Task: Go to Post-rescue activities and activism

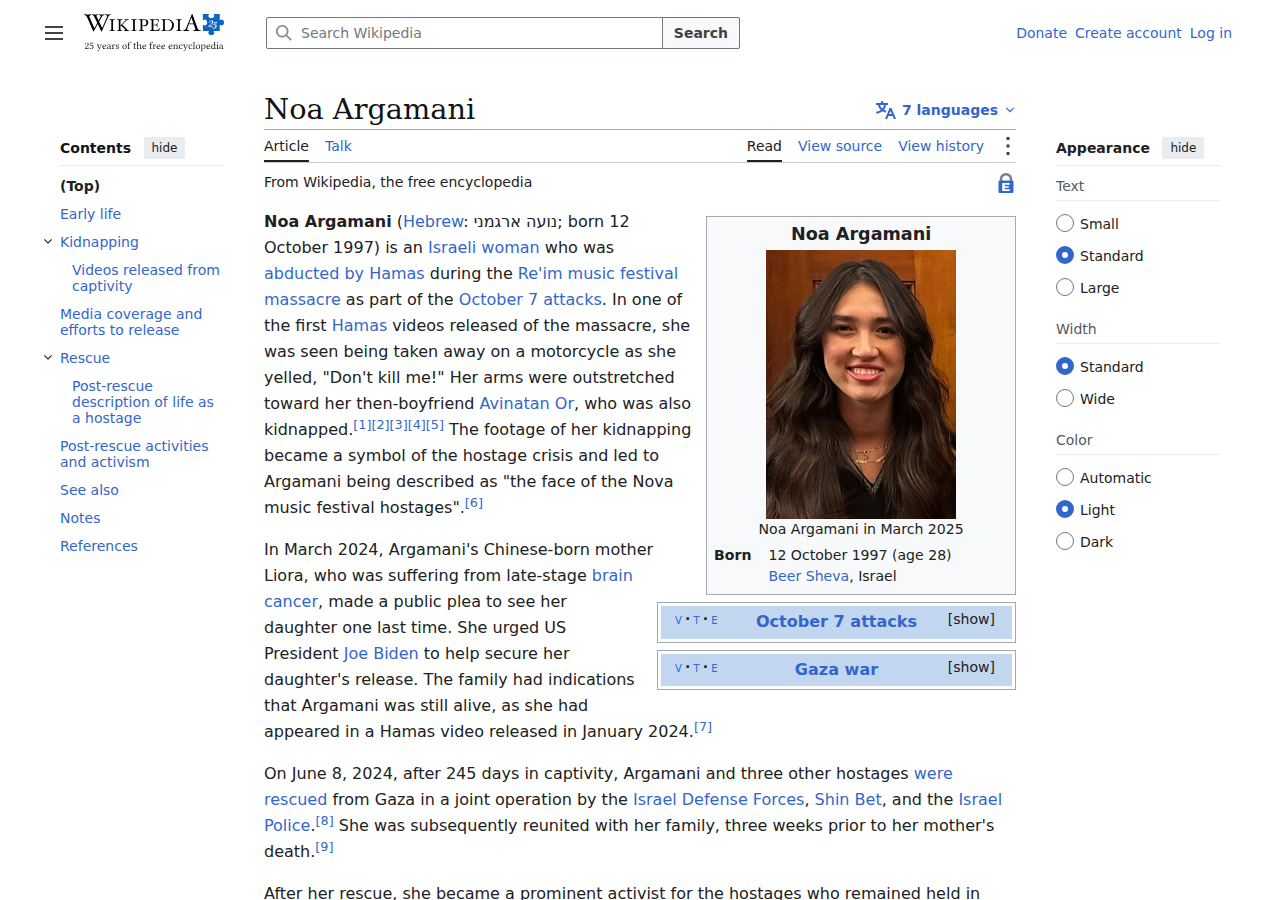Action: (134, 454)
